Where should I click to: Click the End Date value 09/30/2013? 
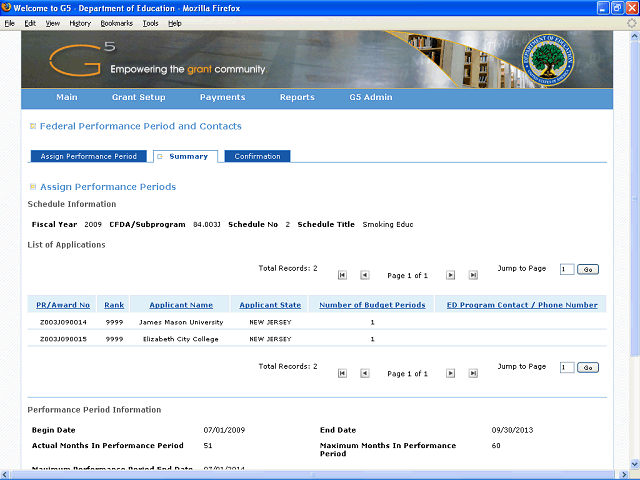(512, 430)
